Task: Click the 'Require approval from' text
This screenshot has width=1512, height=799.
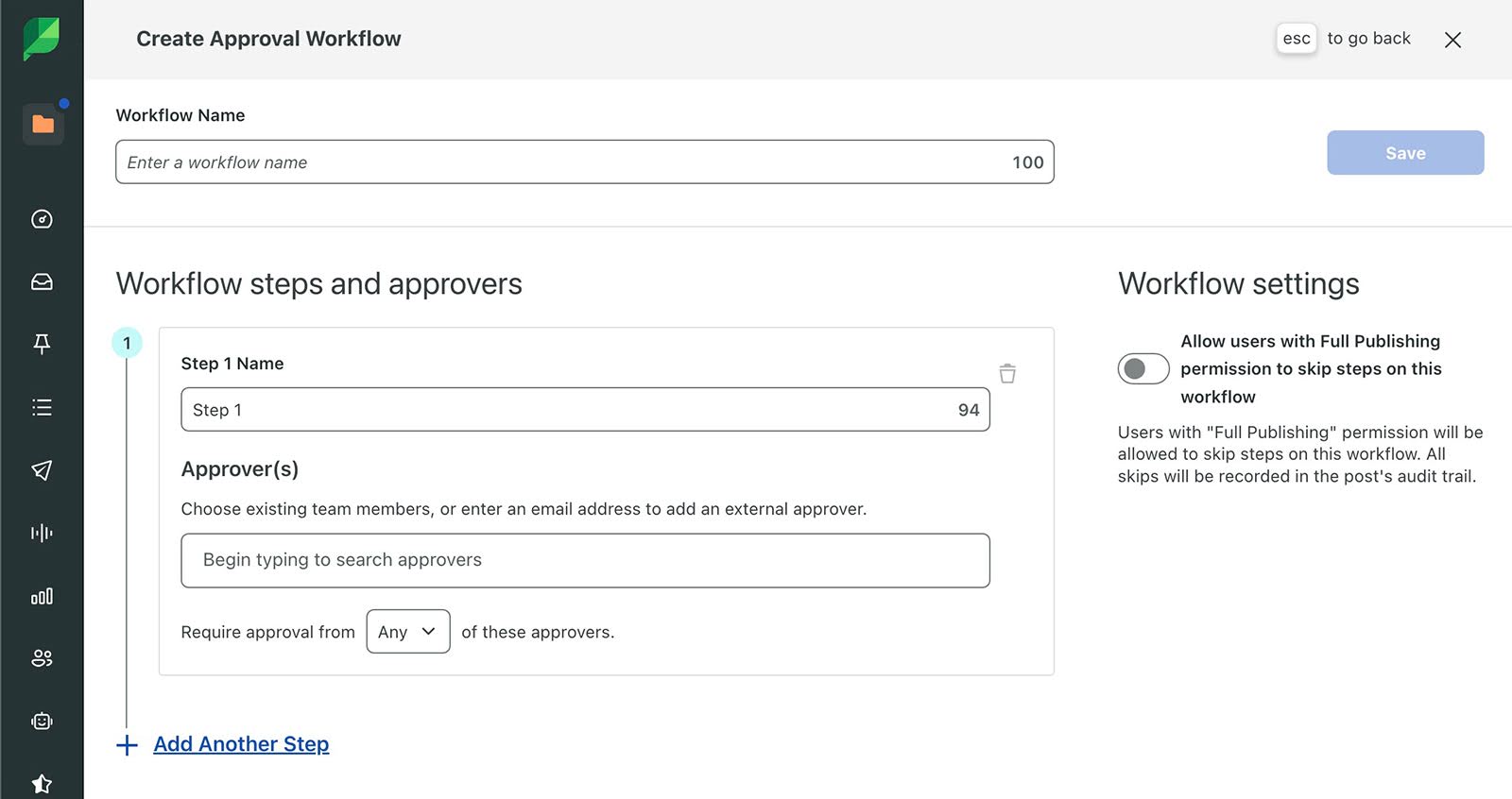Action: (x=267, y=632)
